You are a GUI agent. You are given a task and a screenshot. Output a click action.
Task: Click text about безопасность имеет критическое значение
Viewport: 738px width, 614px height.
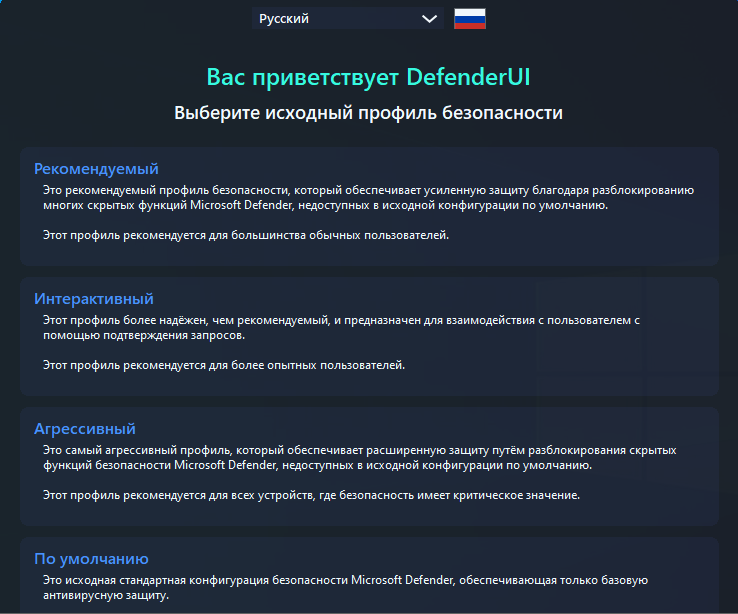(x=312, y=495)
